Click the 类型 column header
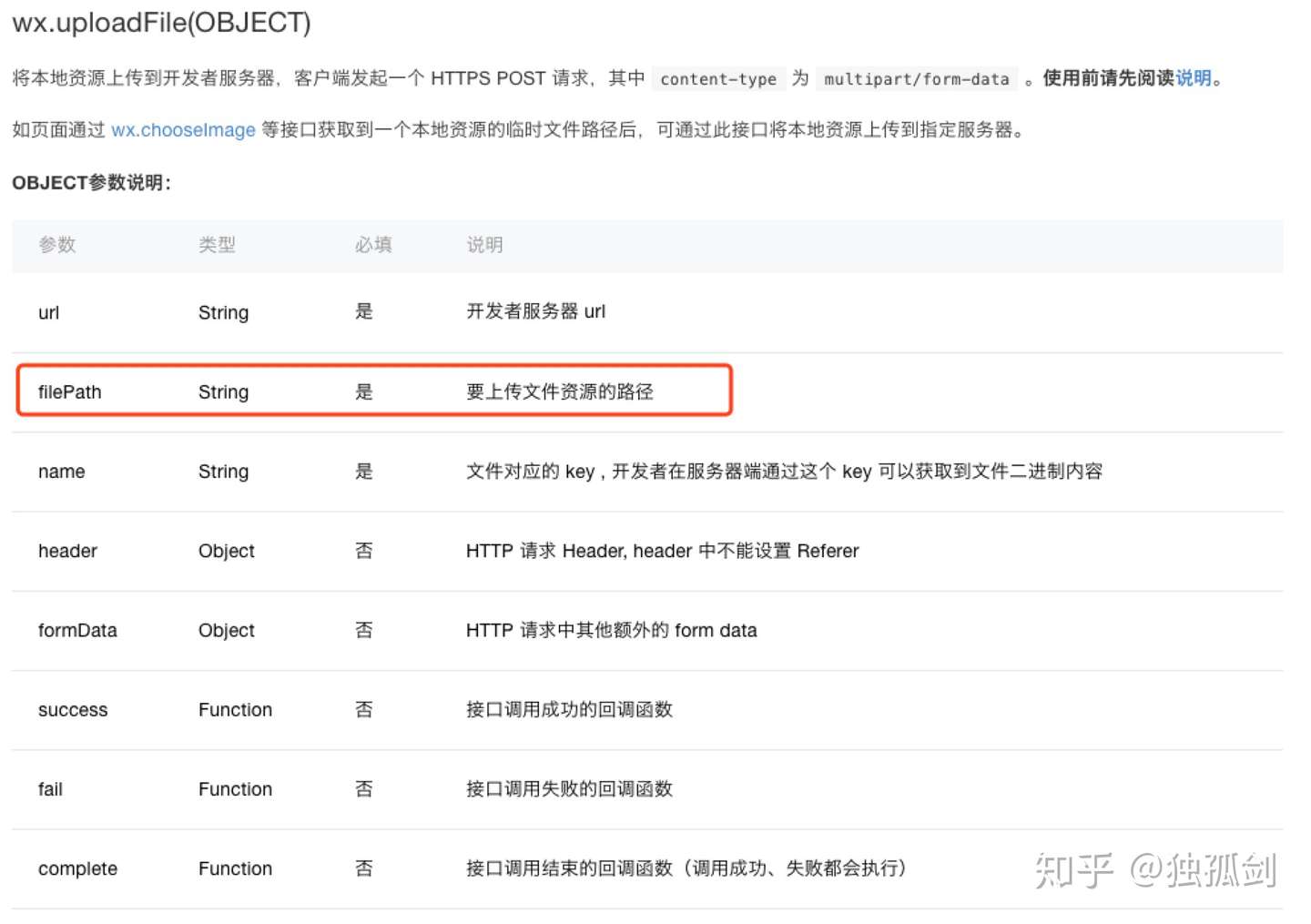The image size is (1311, 924). (x=218, y=245)
